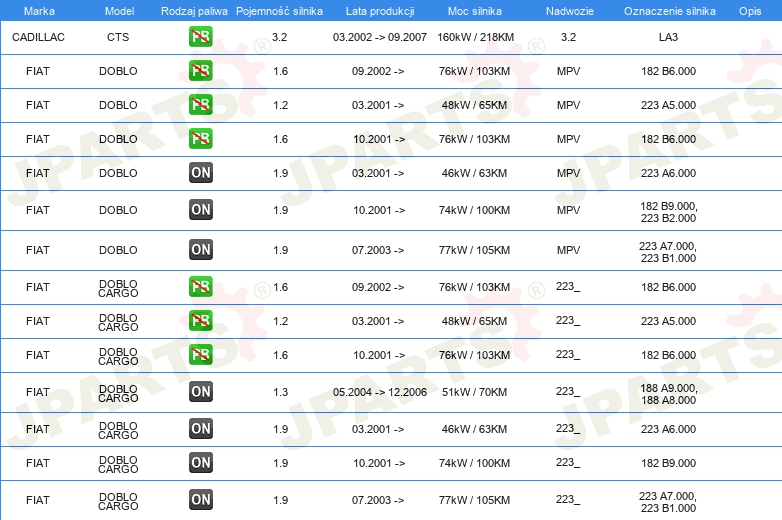Click 77kW / 105KM power in Doblo Cargo row
This screenshot has height=520, width=782.
coord(474,500)
